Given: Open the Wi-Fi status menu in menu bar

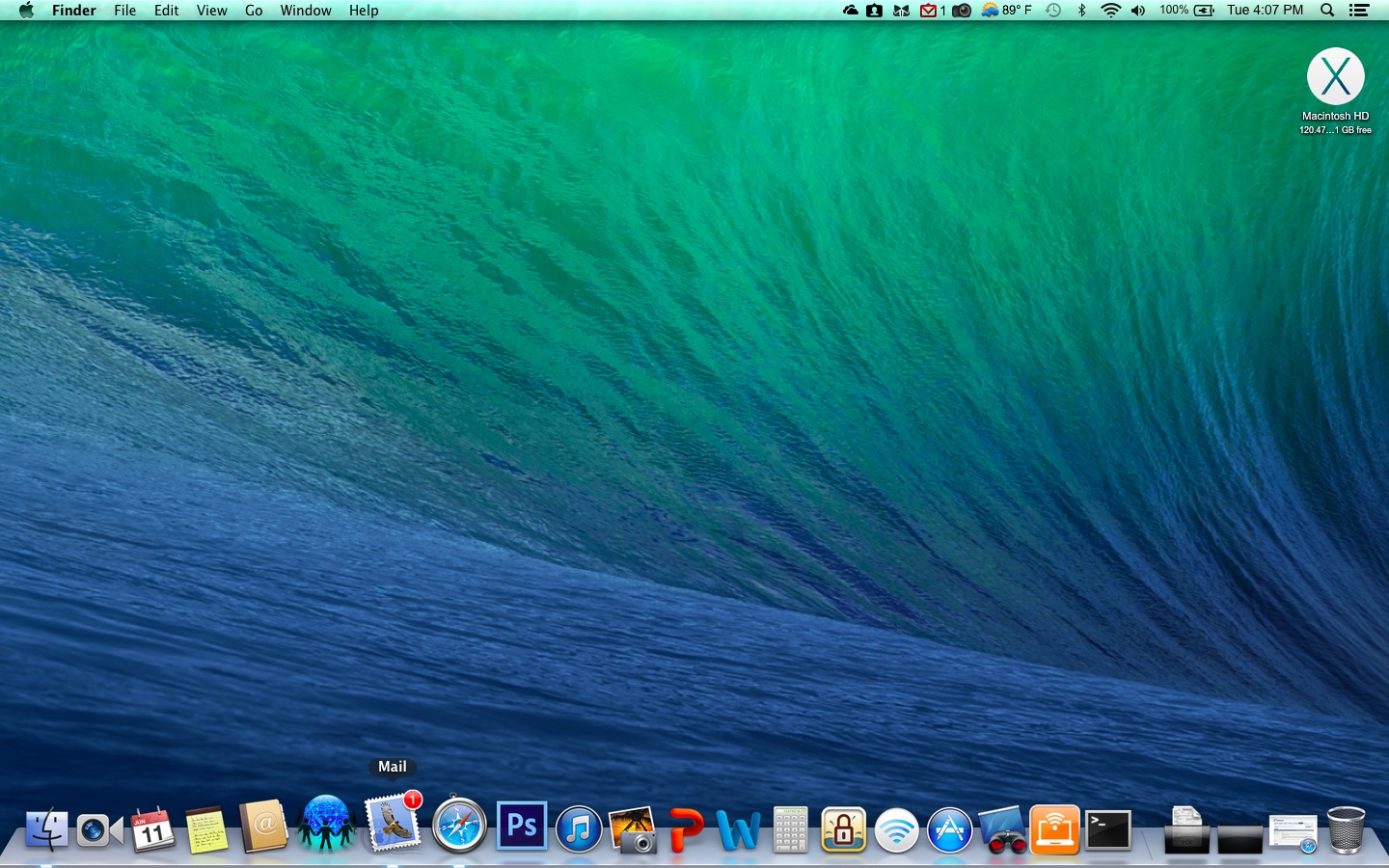Looking at the screenshot, I should tap(1111, 11).
